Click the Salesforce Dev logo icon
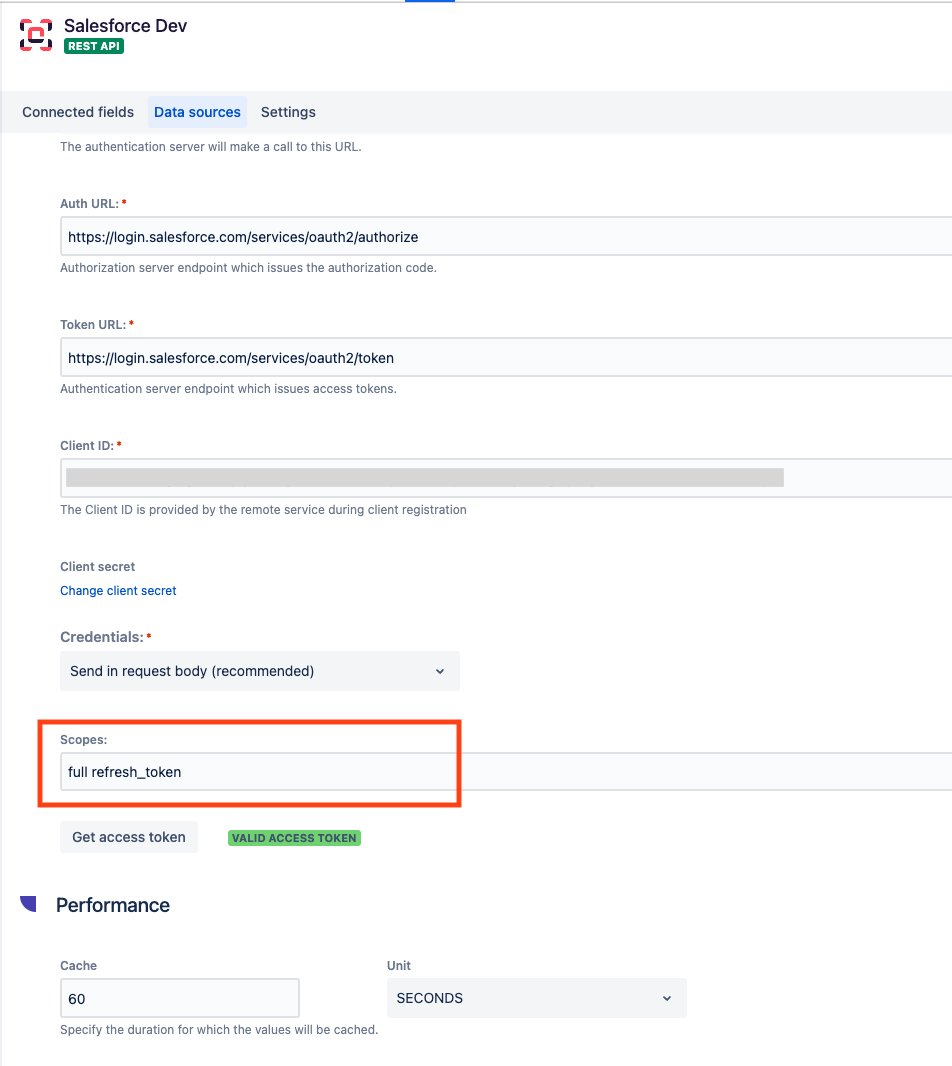Viewport: 952px width, 1066px height. (36, 35)
